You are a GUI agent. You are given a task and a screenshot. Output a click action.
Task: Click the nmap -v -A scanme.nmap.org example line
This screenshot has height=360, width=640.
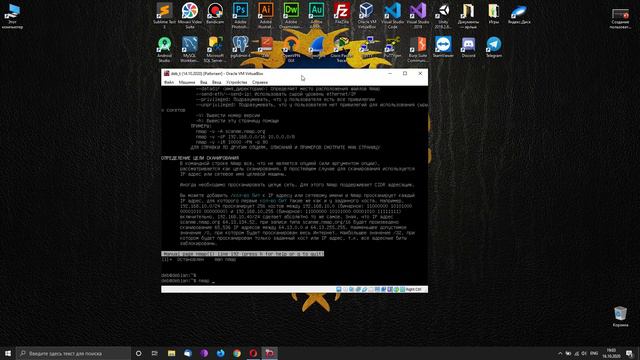(231, 131)
